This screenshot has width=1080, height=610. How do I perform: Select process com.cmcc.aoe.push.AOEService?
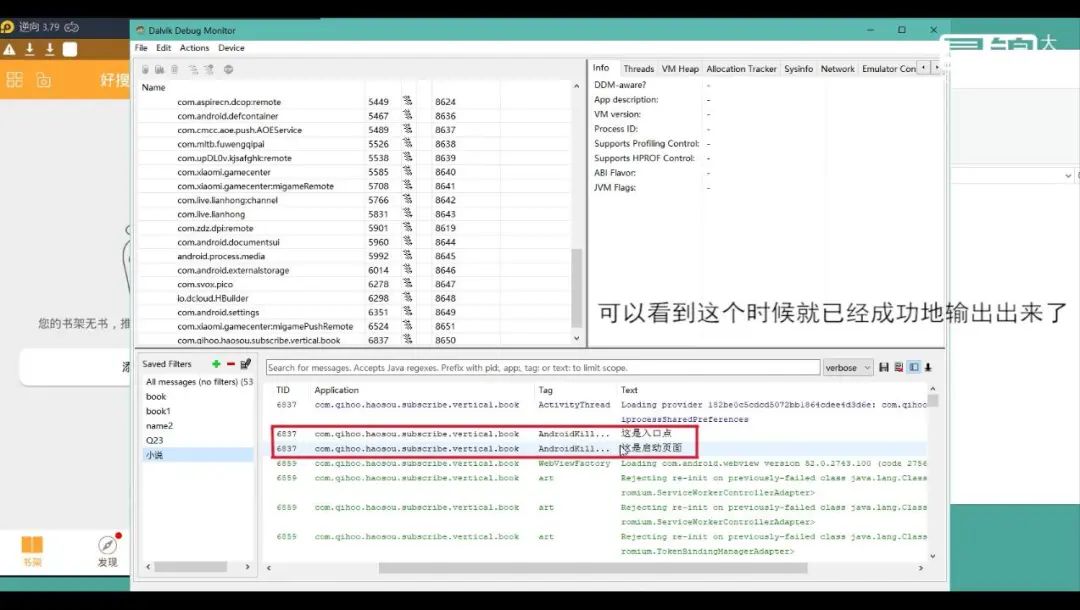click(355, 130)
